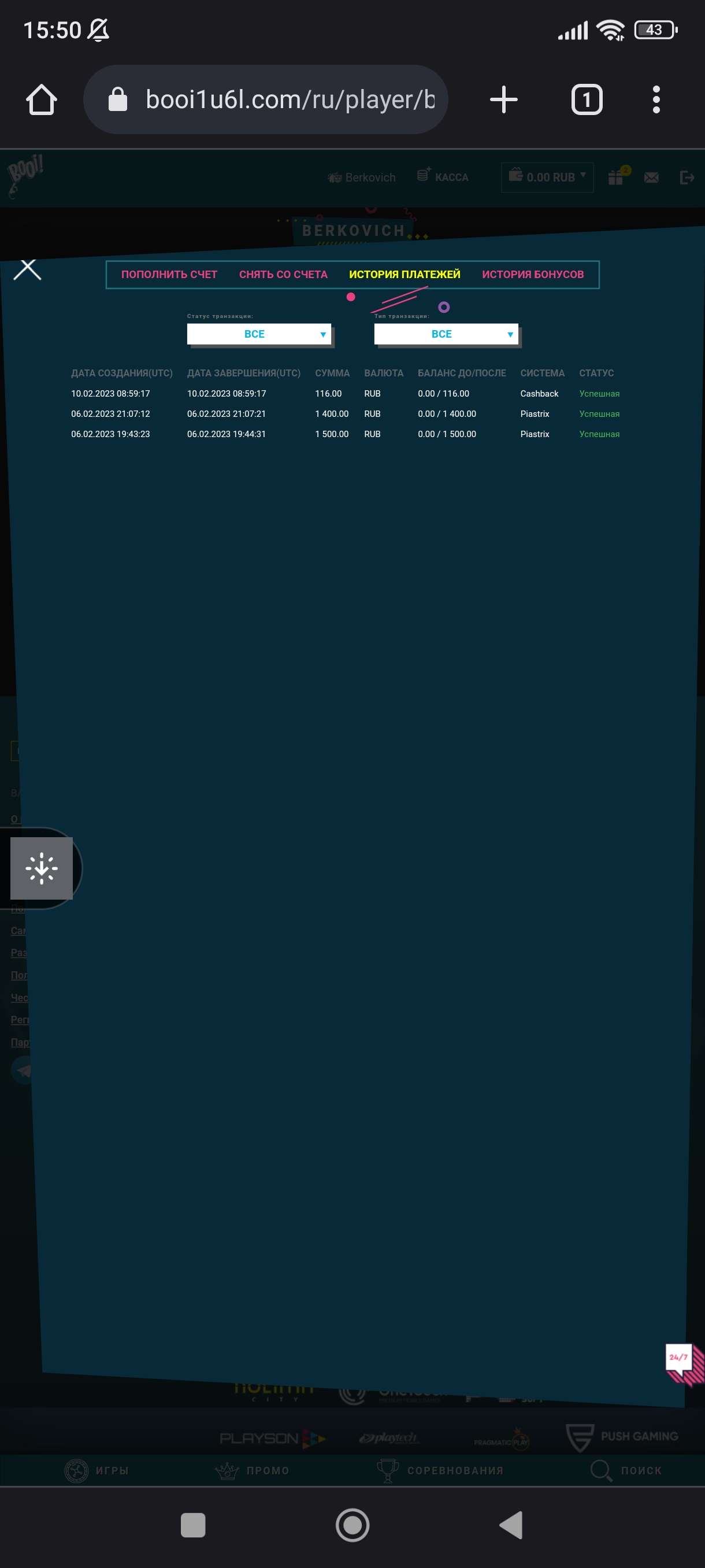Image resolution: width=705 pixels, height=1568 pixels.
Task: Open the gift bonuses icon
Action: point(617,176)
